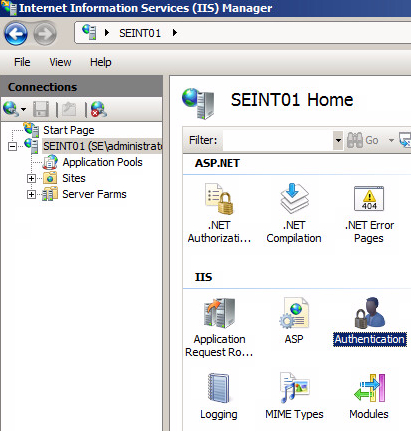Click the Start Page tree icon

(32, 129)
